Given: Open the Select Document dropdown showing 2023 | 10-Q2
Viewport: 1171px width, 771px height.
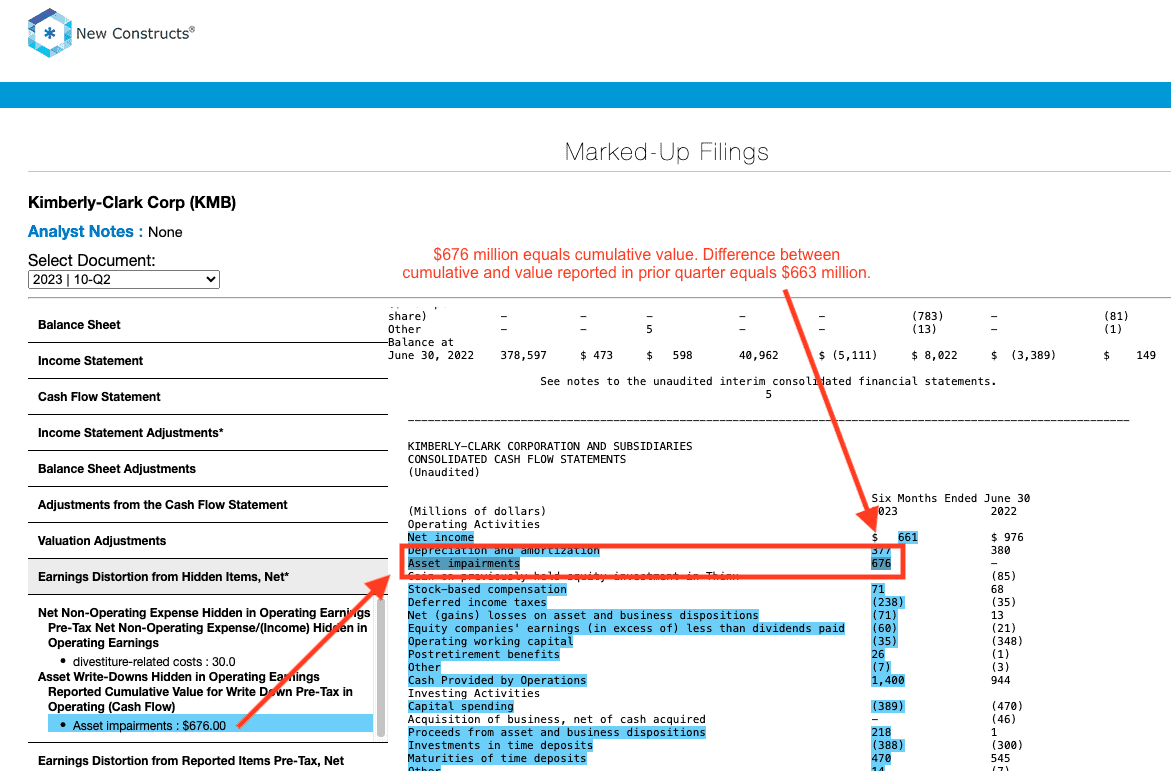Looking at the screenshot, I should click(124, 279).
